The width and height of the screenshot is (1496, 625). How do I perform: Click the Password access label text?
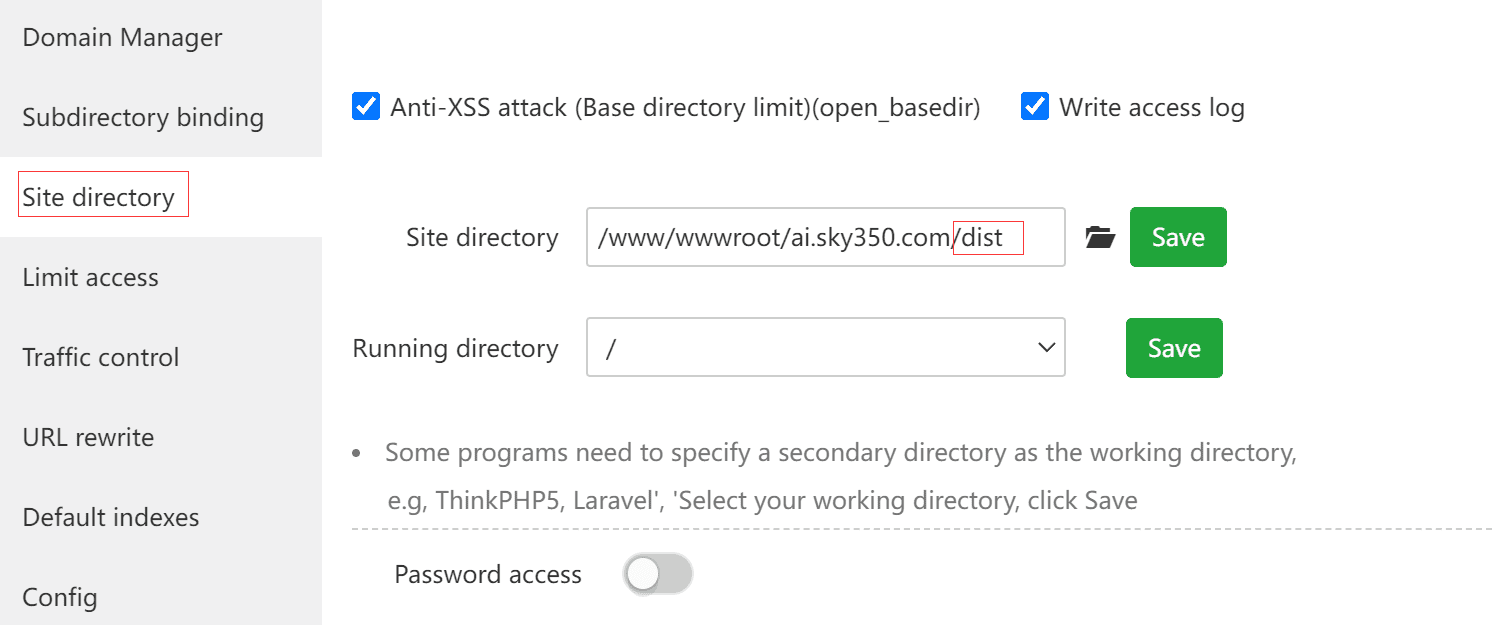(488, 575)
